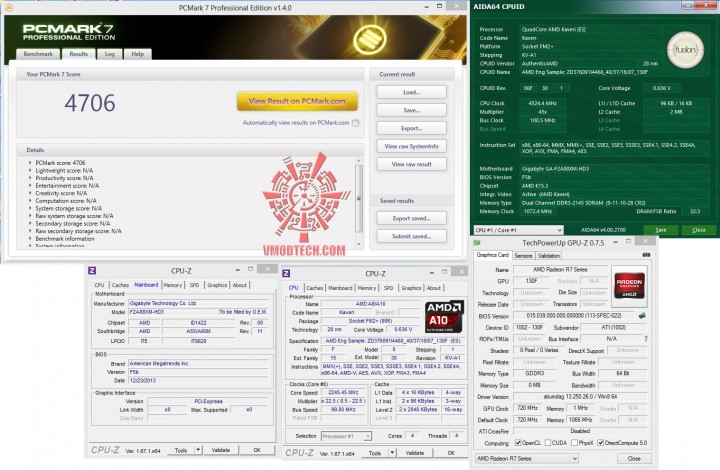Click the Close button in GPU-Z
This screenshot has height=470, width=720.
point(634,459)
